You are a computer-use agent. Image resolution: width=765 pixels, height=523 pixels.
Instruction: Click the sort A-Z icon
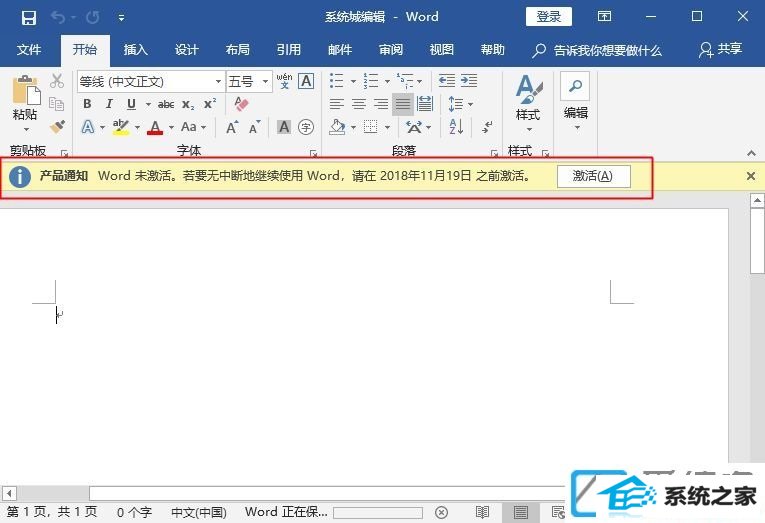456,127
